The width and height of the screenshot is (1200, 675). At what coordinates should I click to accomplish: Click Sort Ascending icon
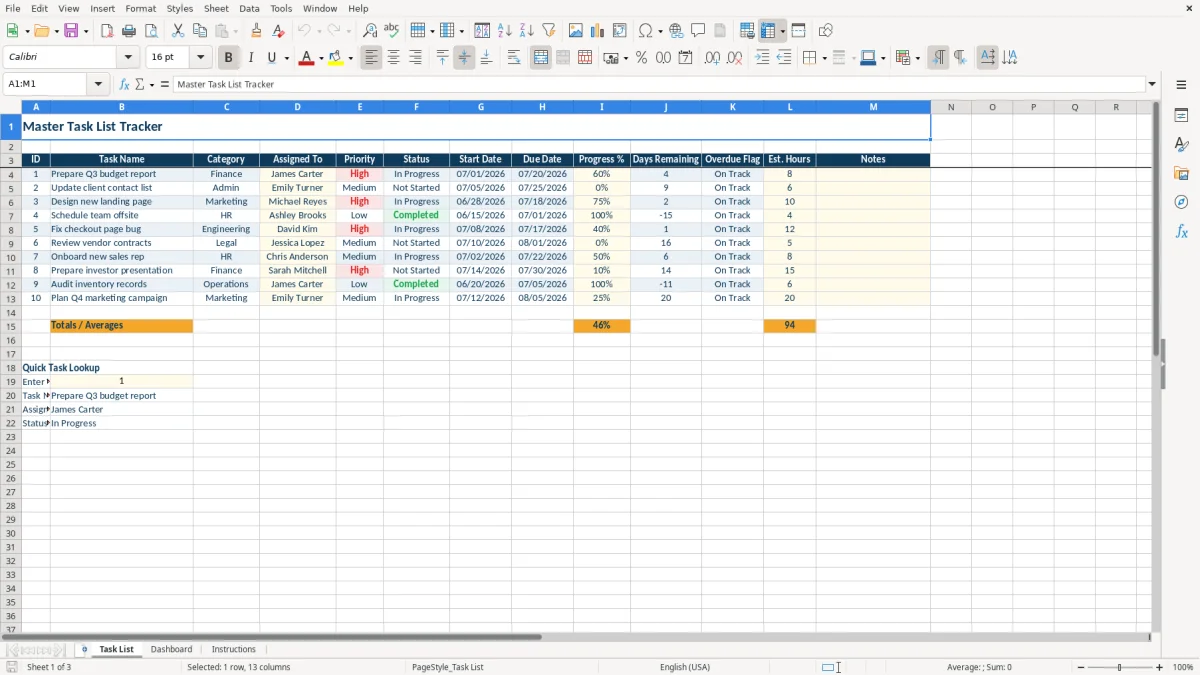tap(505, 31)
